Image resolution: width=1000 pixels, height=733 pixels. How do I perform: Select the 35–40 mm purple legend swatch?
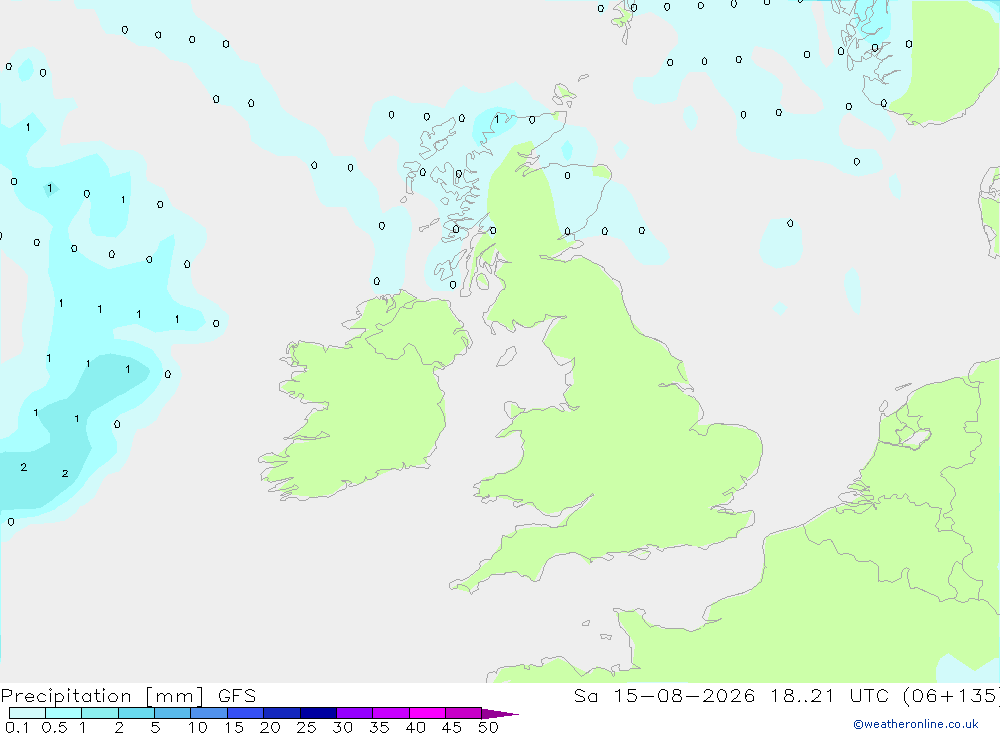(391, 713)
